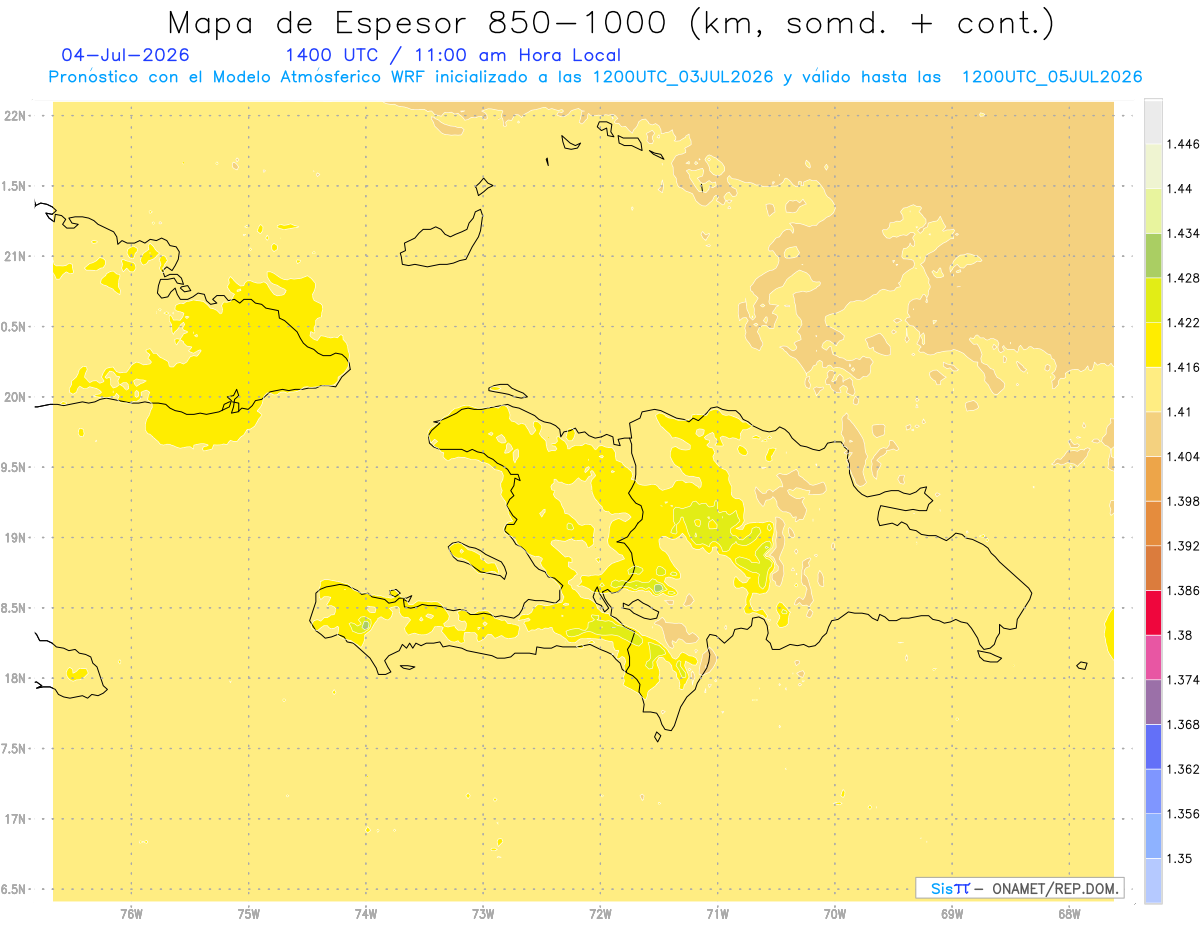This screenshot has width=1200, height=927.
Task: Click the '76W' longitude label
Action: (x=131, y=914)
